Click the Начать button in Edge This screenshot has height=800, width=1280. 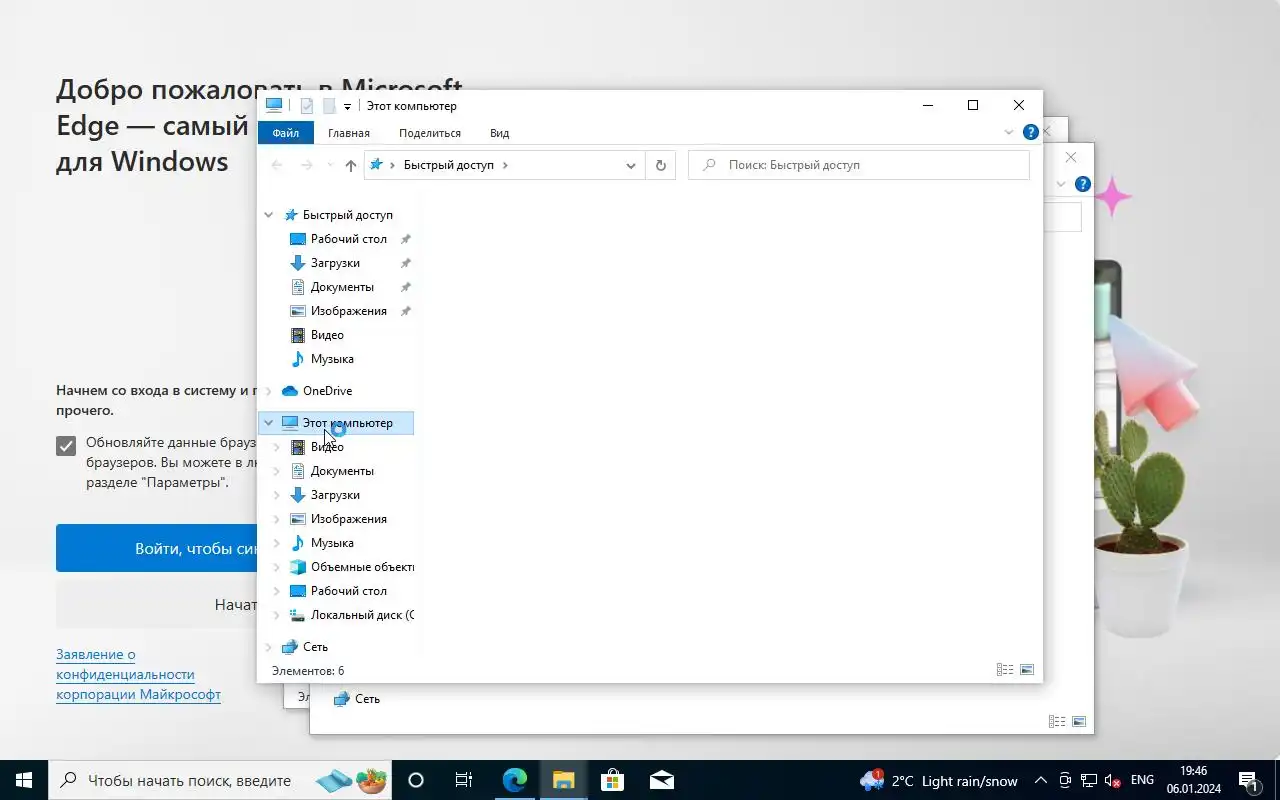[x=156, y=604]
